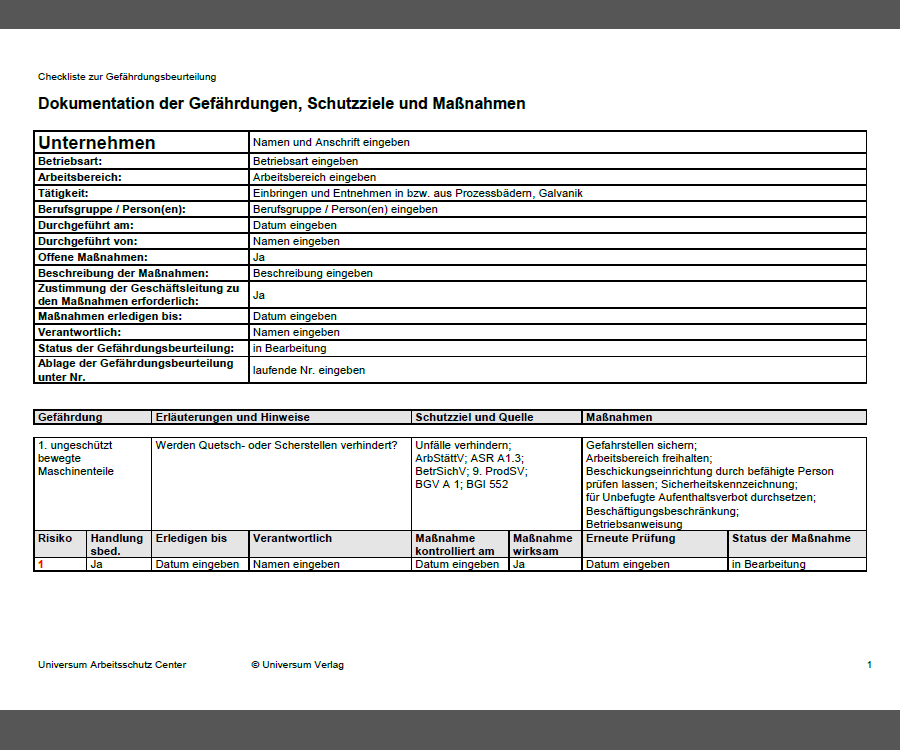Select 'Datum eingeben' in Maßnahmen erledigen bis row
The image size is (900, 750).
pos(294,317)
